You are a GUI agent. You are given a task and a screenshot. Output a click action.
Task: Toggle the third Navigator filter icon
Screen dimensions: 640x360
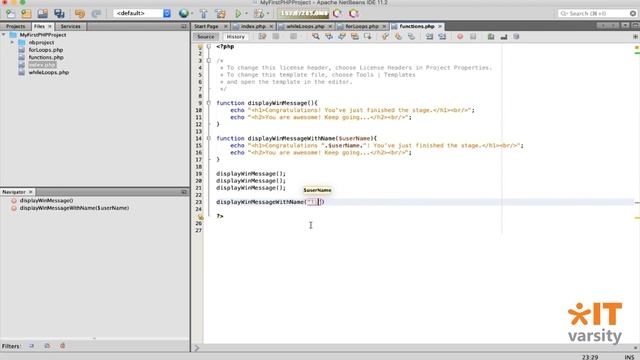pyautogui.click(x=62, y=346)
